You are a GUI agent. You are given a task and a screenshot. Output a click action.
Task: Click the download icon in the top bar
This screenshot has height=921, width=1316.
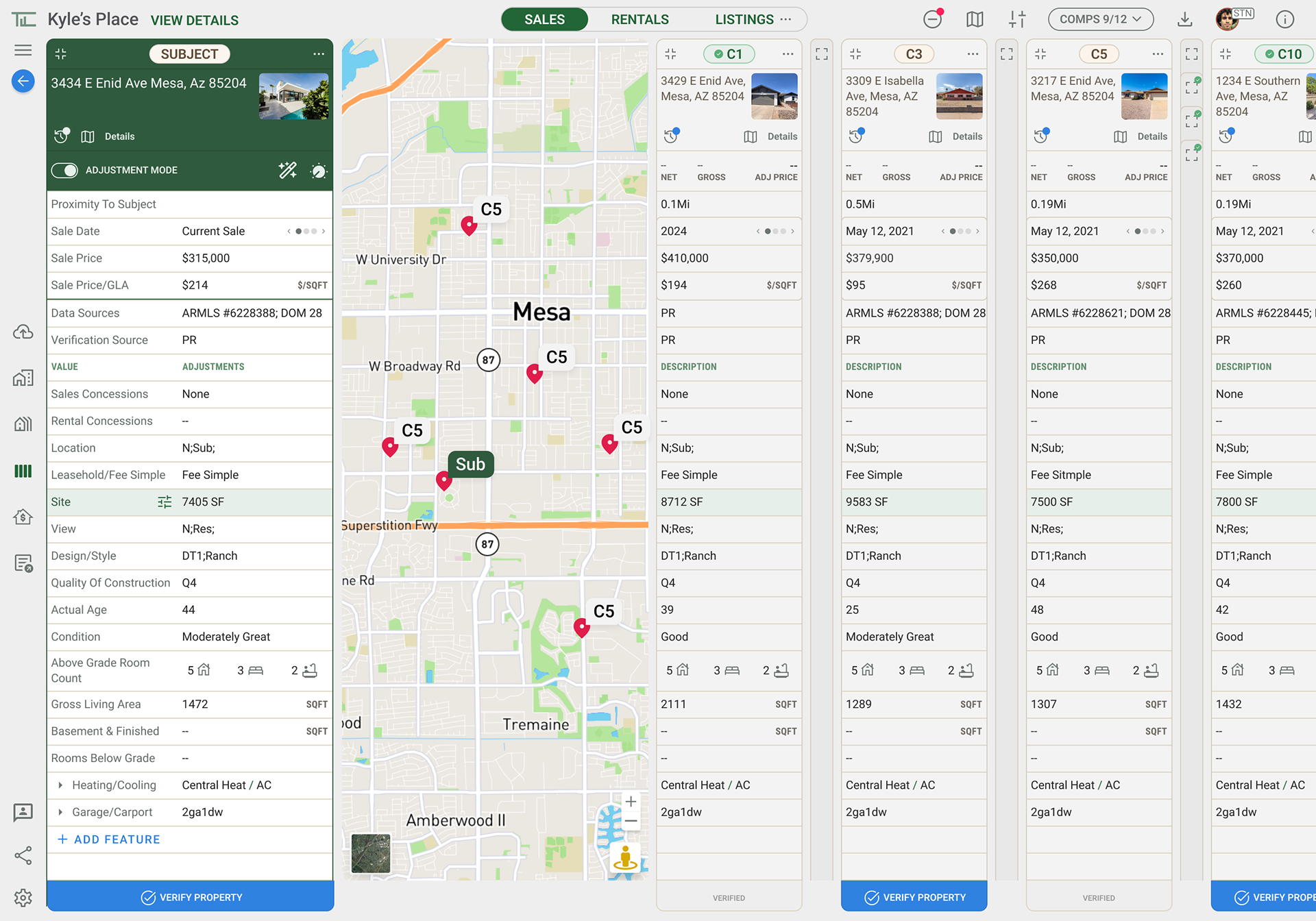point(1184,19)
